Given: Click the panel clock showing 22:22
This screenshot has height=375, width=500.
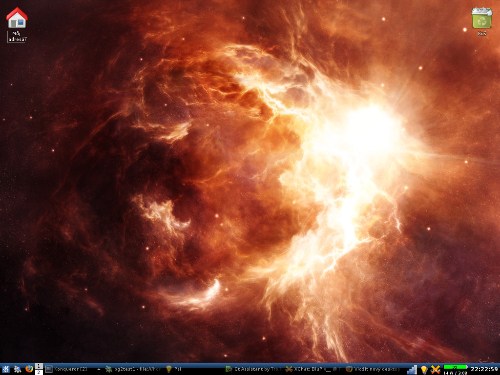Looking at the screenshot, I should [484, 369].
